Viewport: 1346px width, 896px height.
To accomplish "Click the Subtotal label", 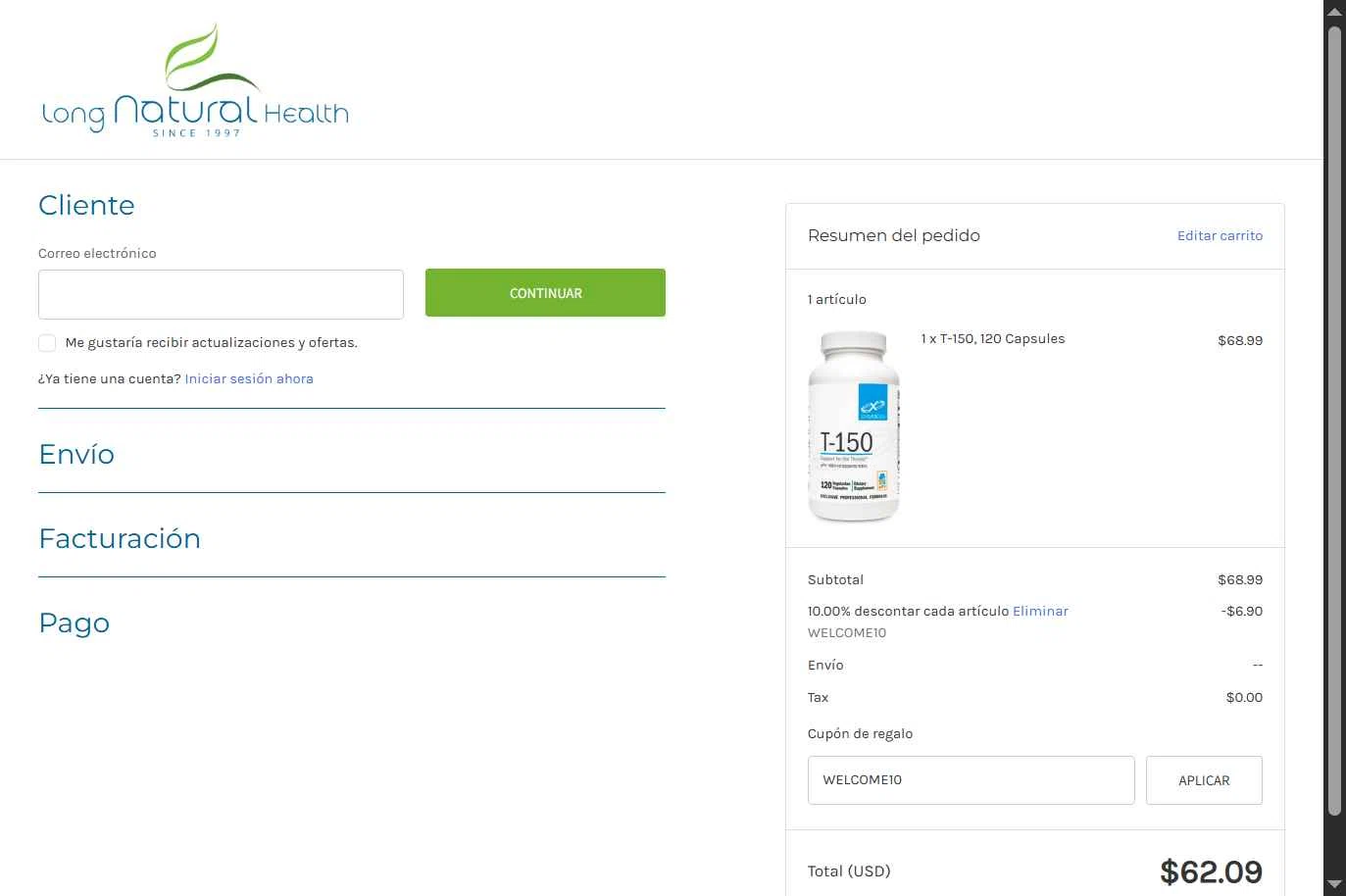I will point(835,579).
